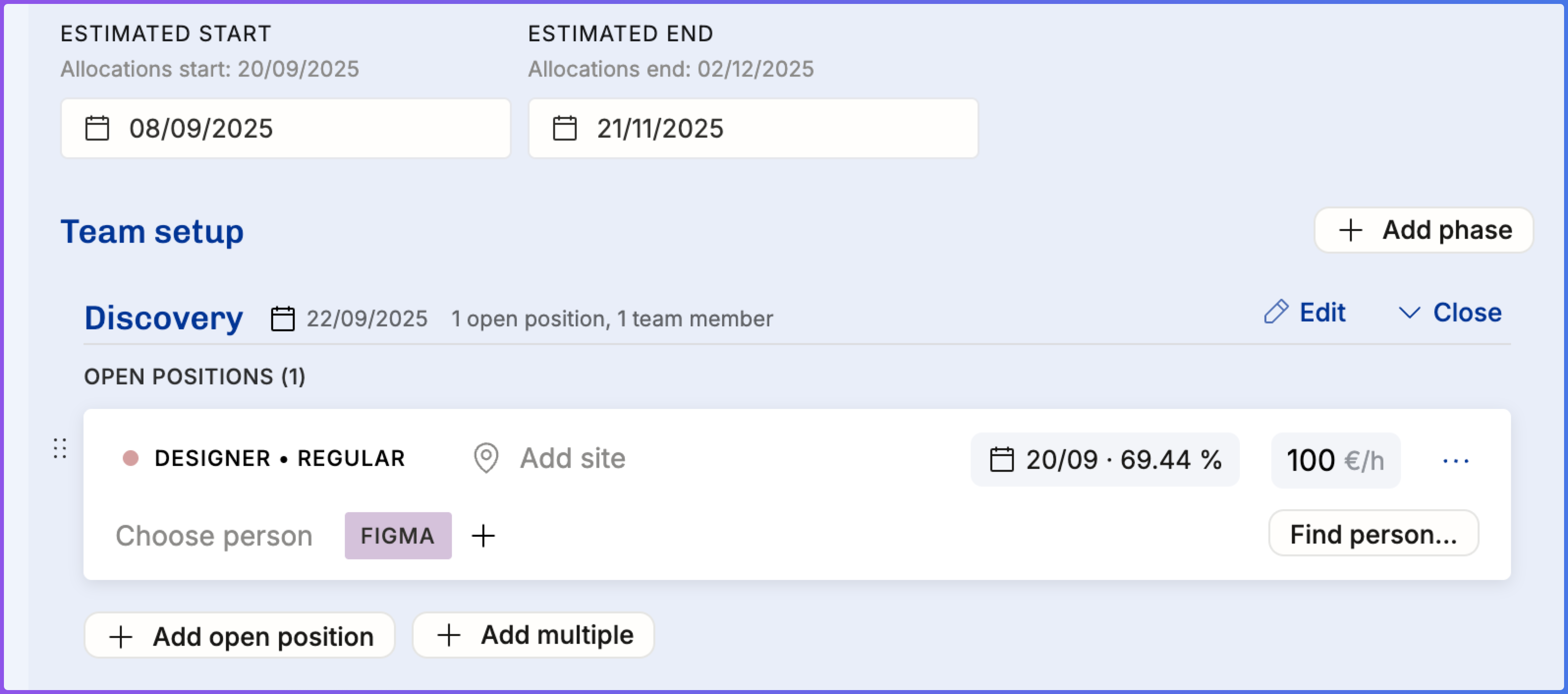Click the pencil Edit icon for Discovery

(x=1276, y=312)
